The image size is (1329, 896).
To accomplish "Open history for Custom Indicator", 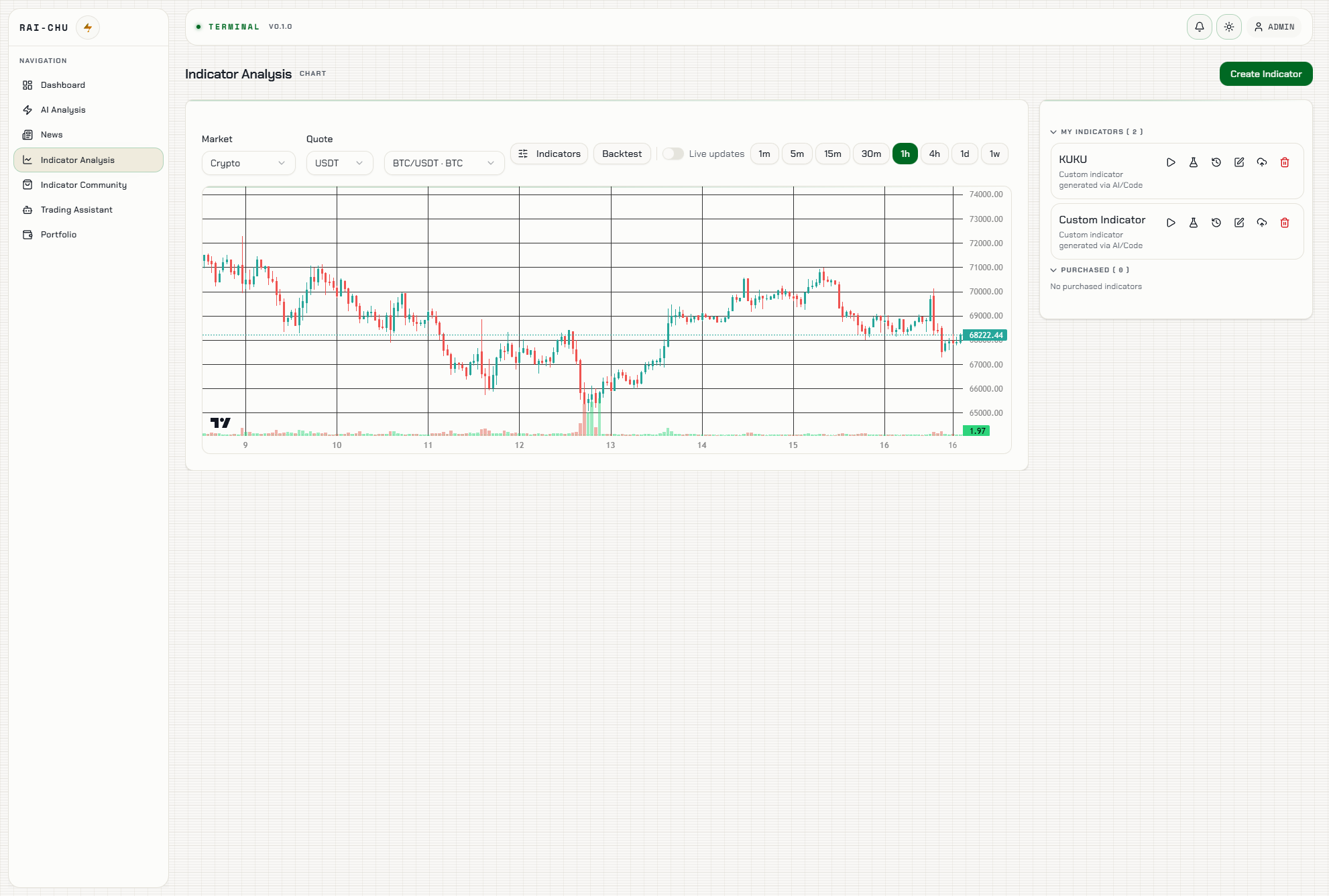I will (1216, 223).
